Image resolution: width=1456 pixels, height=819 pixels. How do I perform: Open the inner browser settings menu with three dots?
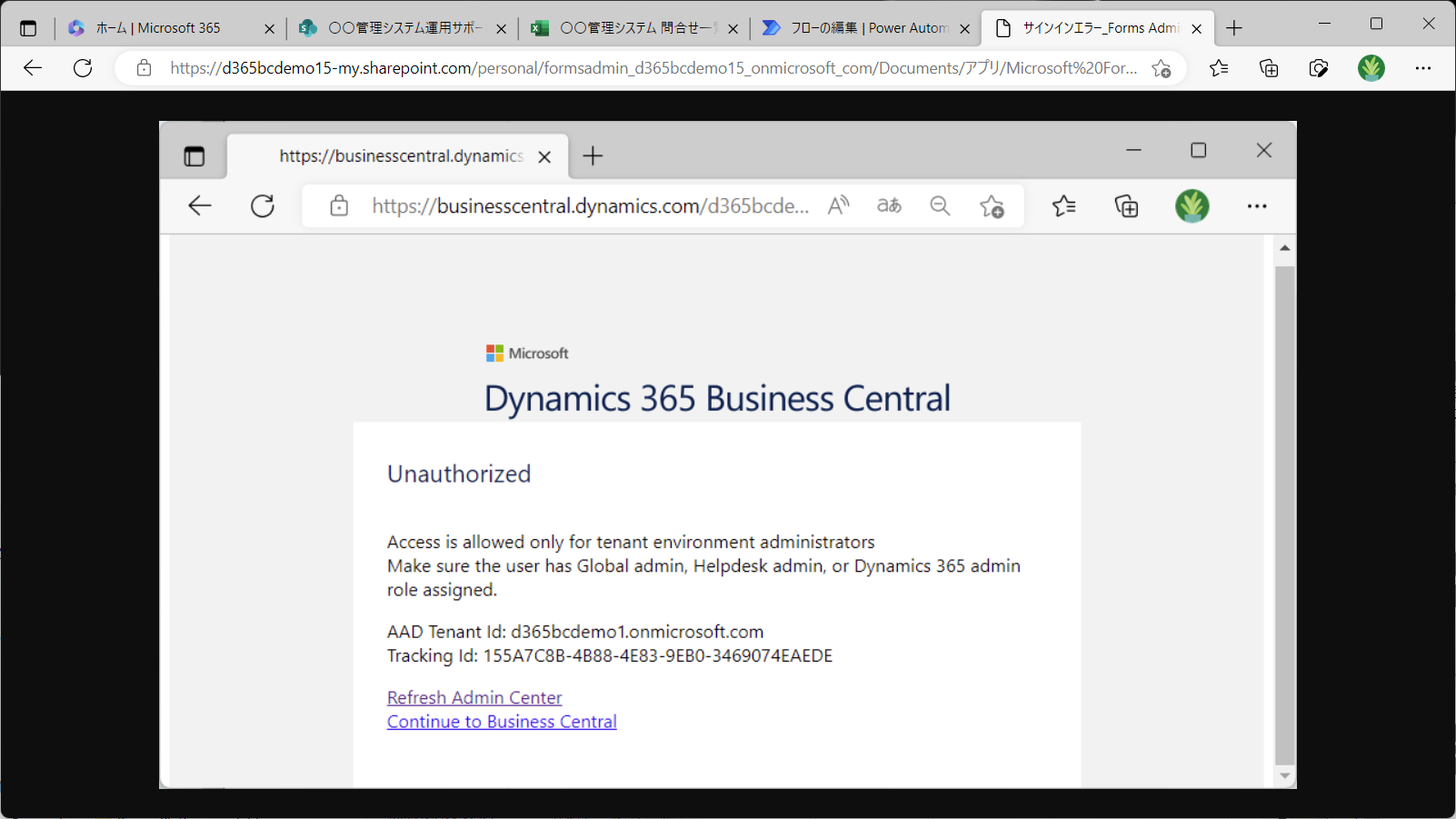pyautogui.click(x=1257, y=205)
